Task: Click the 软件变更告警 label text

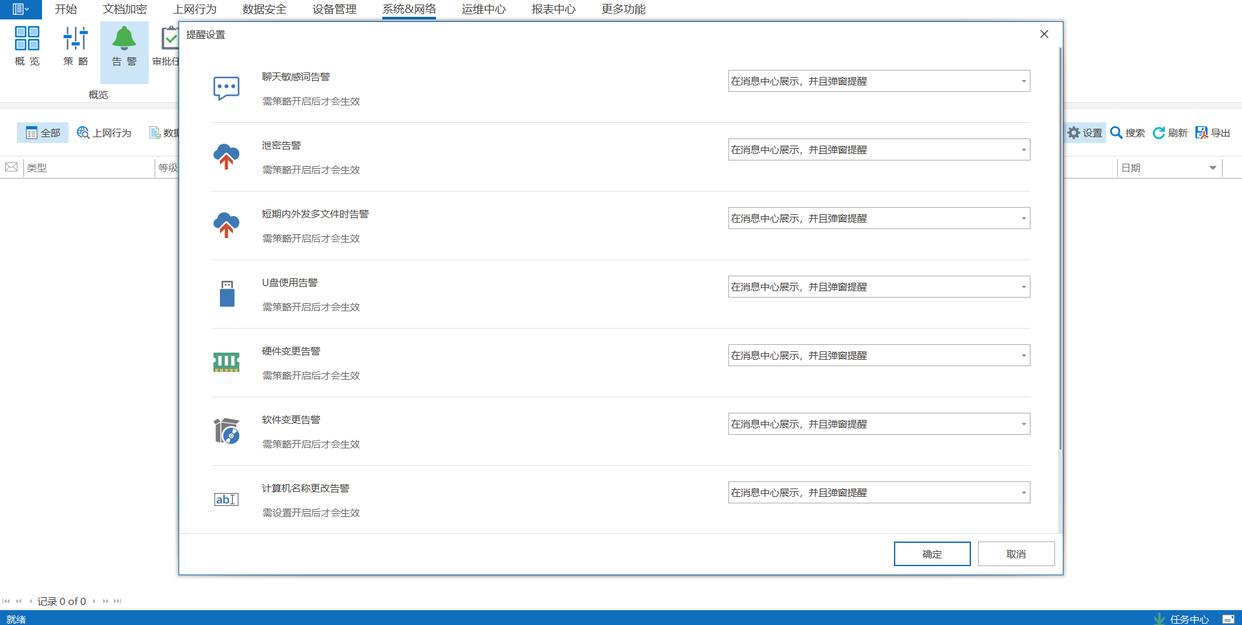Action: 291,419
